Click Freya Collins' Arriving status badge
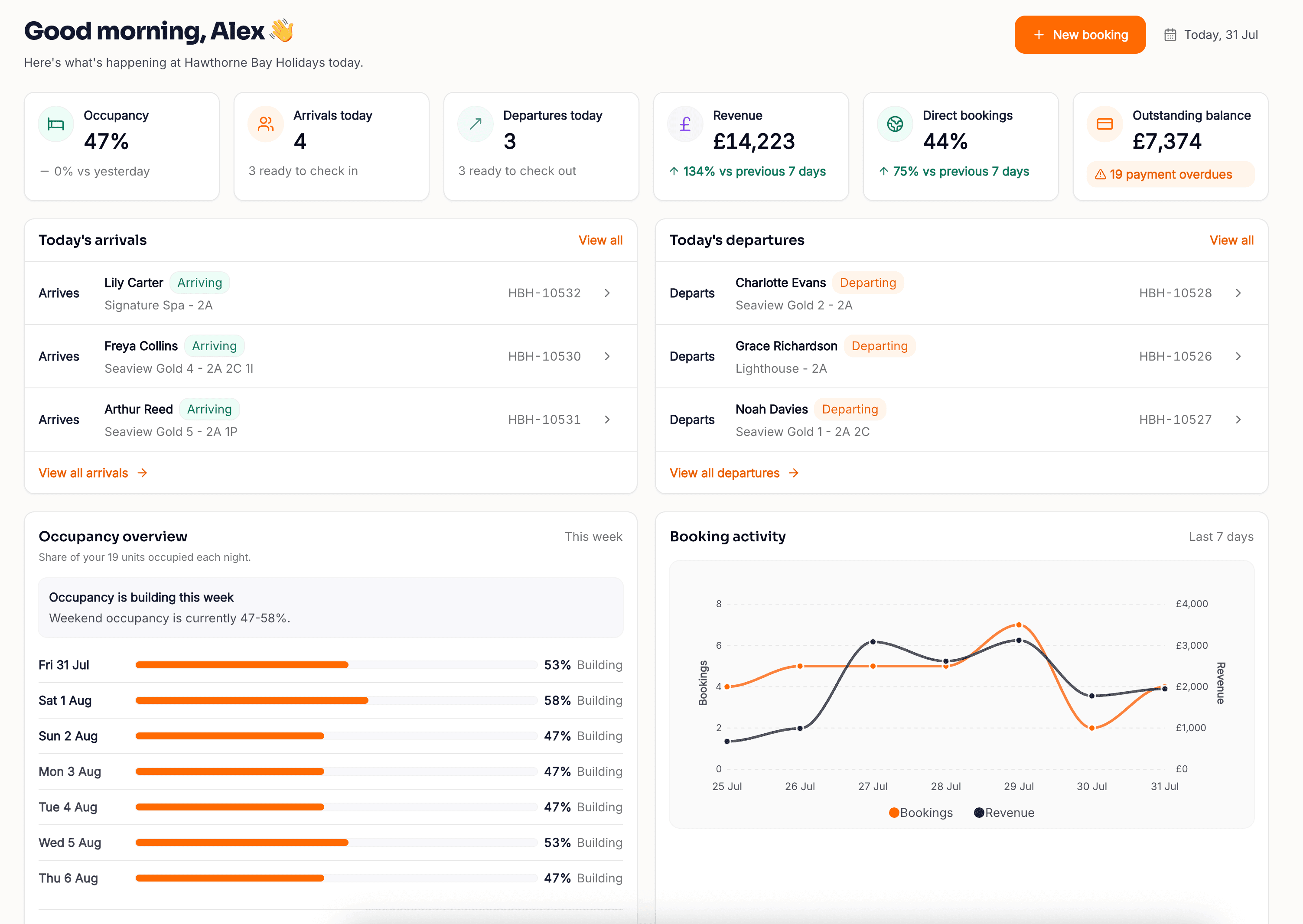 coord(214,346)
